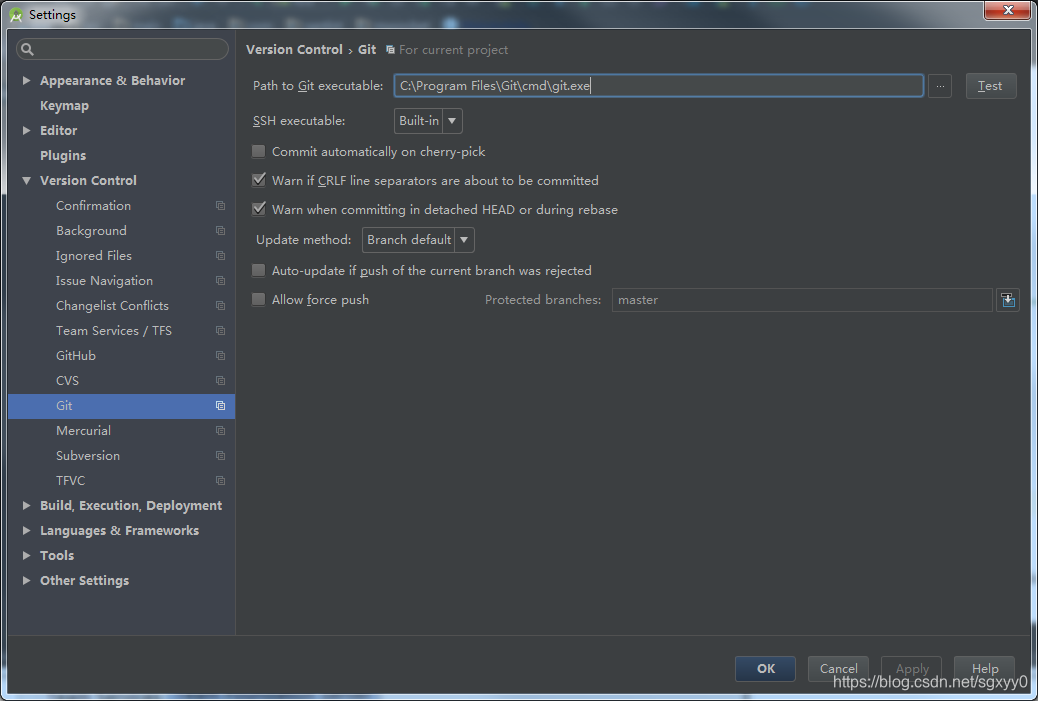Expand Appearance & Behavior section
This screenshot has width=1038, height=701.
pyautogui.click(x=26, y=80)
